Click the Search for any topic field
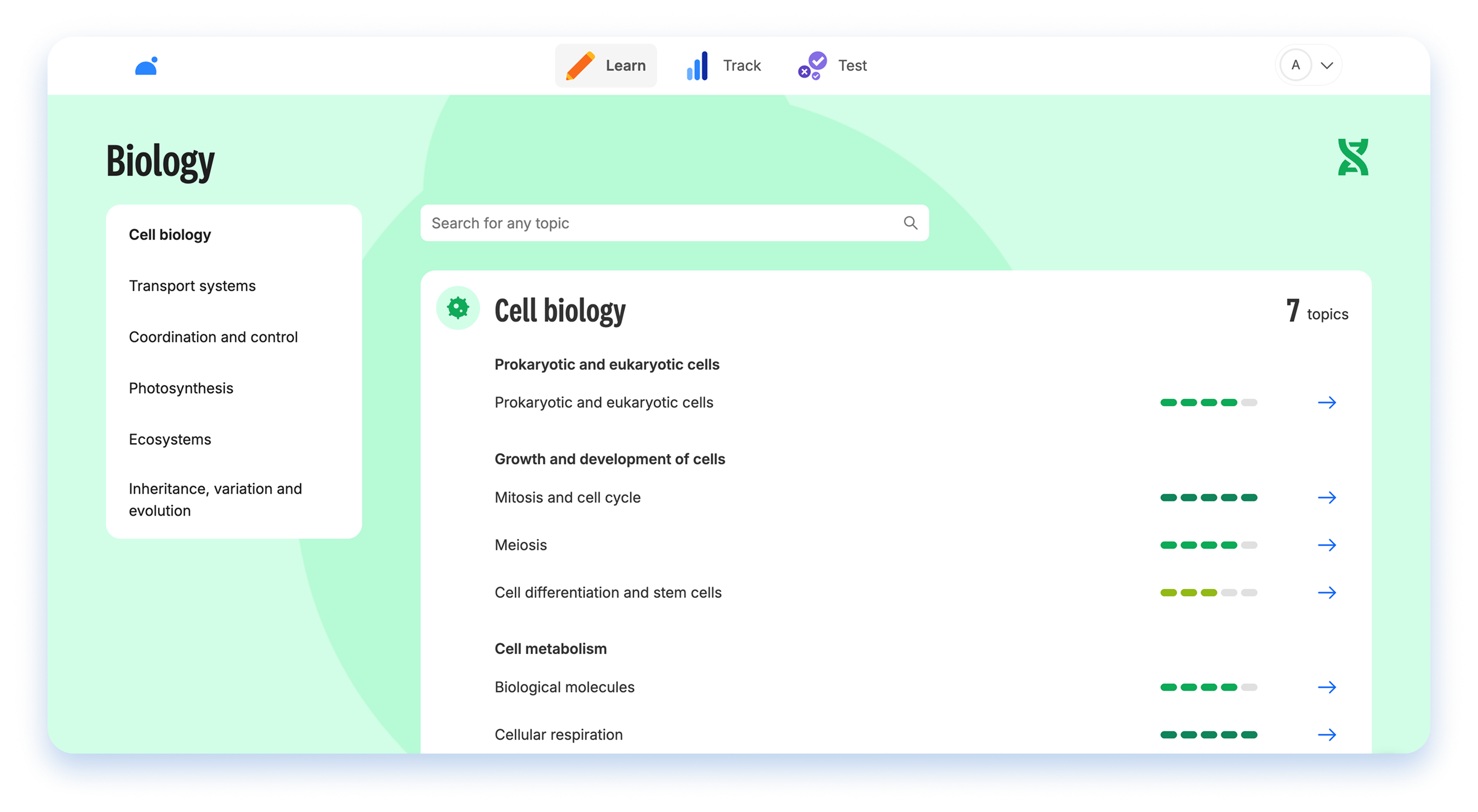 660,223
